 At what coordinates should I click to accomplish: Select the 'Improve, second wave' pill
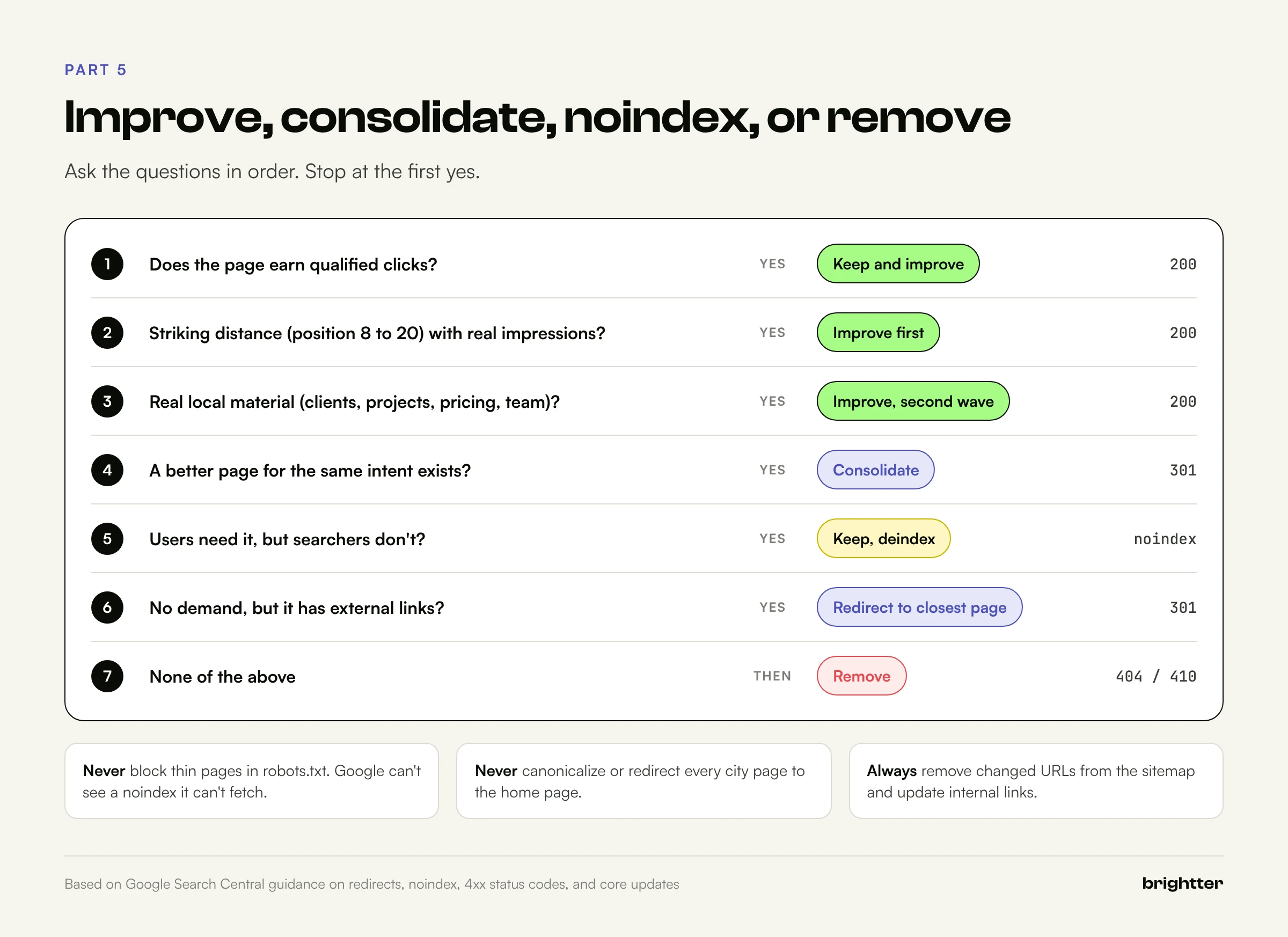913,401
